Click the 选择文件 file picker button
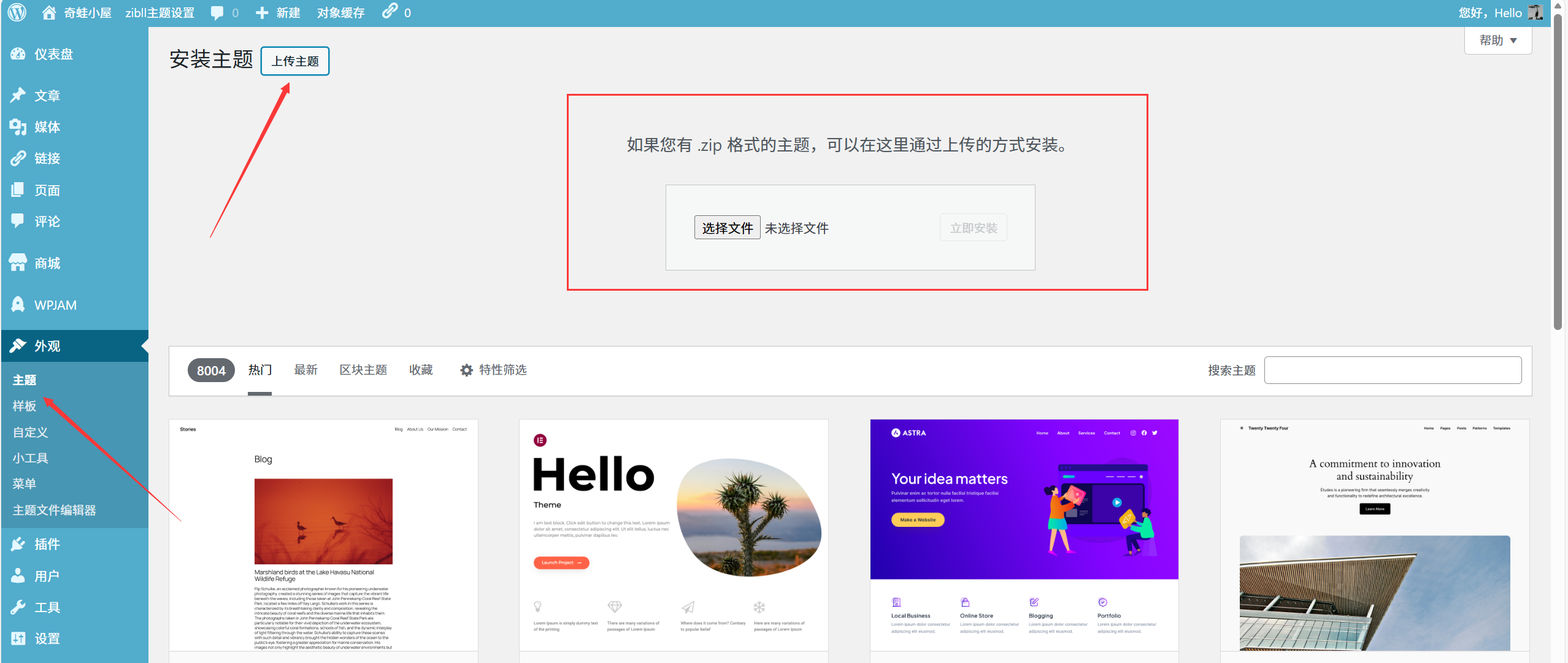Screen dimensions: 1568x663 [x=726, y=227]
